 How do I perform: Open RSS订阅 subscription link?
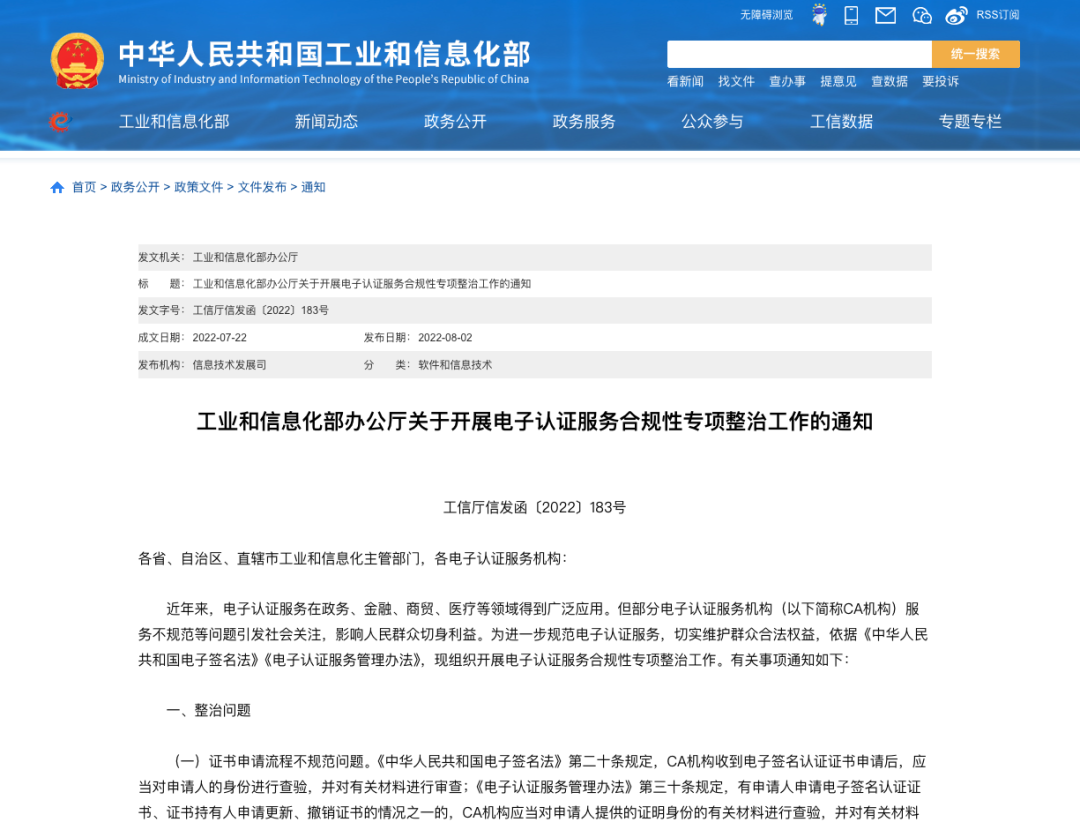pyautogui.click(x=997, y=15)
